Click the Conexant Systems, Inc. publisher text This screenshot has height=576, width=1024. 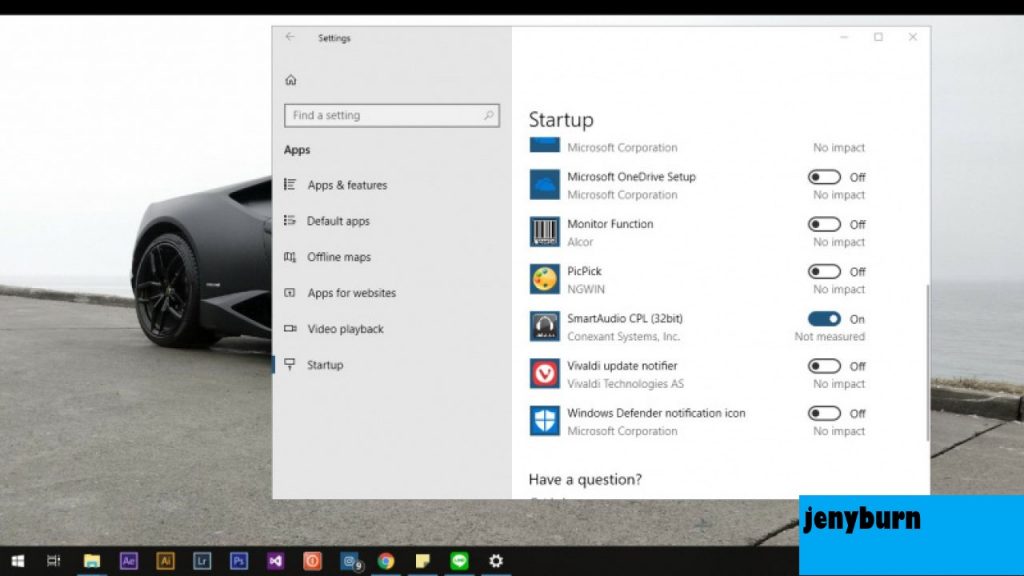tap(623, 336)
